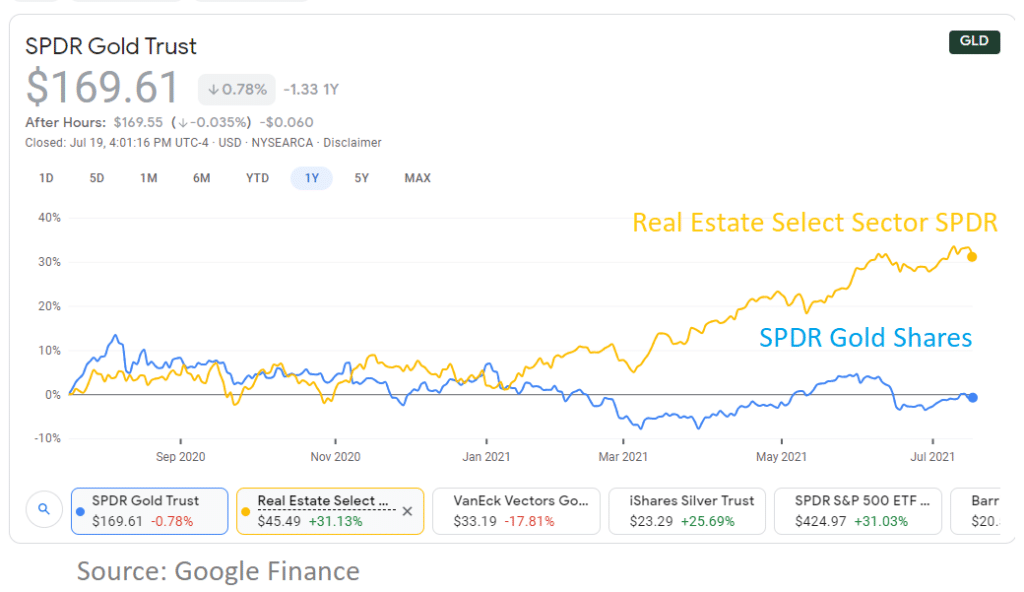The image size is (1024, 592).
Task: Click the down-arrow 0.78% change badge
Action: tap(236, 90)
